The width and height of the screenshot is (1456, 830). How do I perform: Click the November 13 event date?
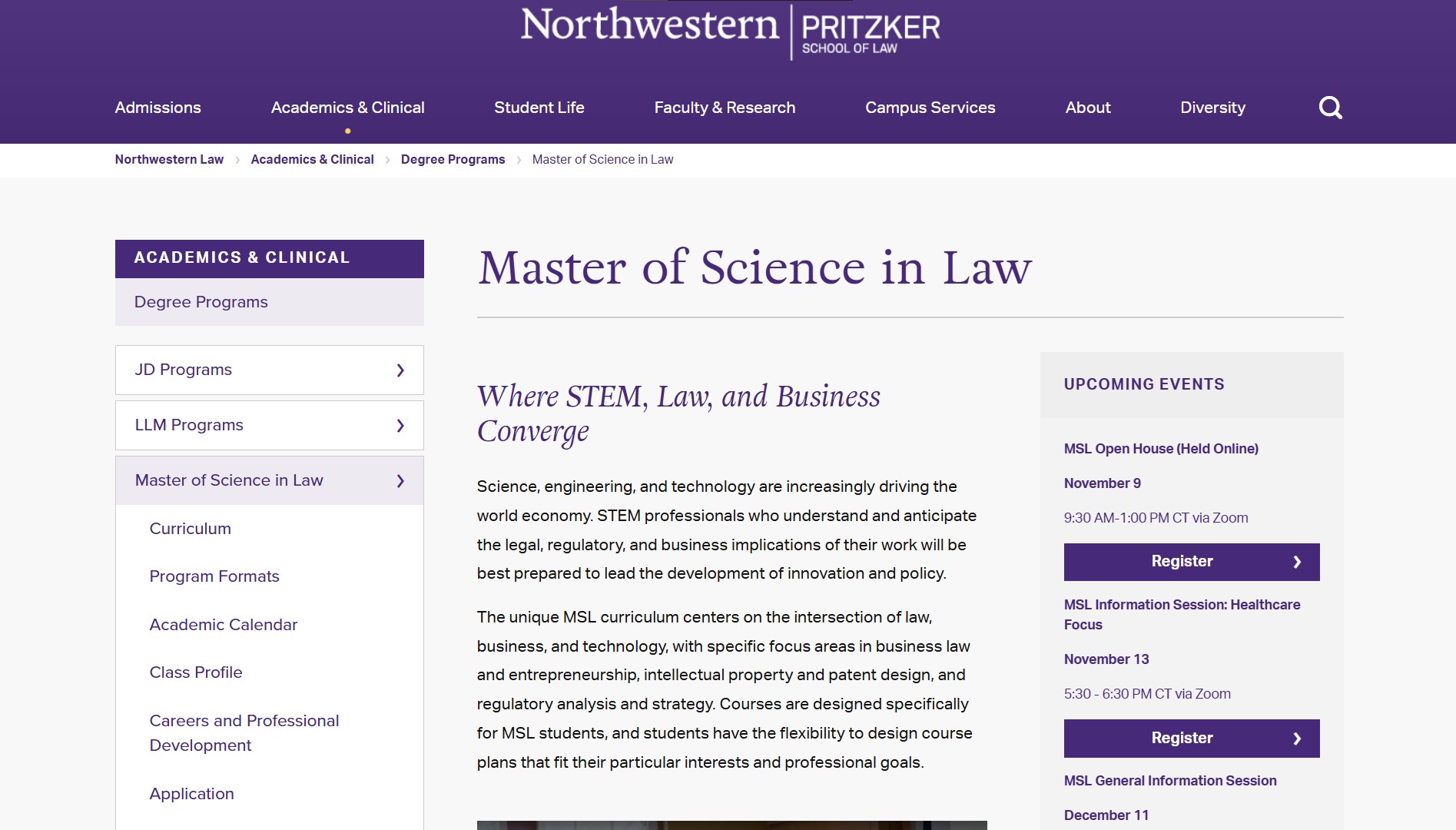coord(1106,659)
